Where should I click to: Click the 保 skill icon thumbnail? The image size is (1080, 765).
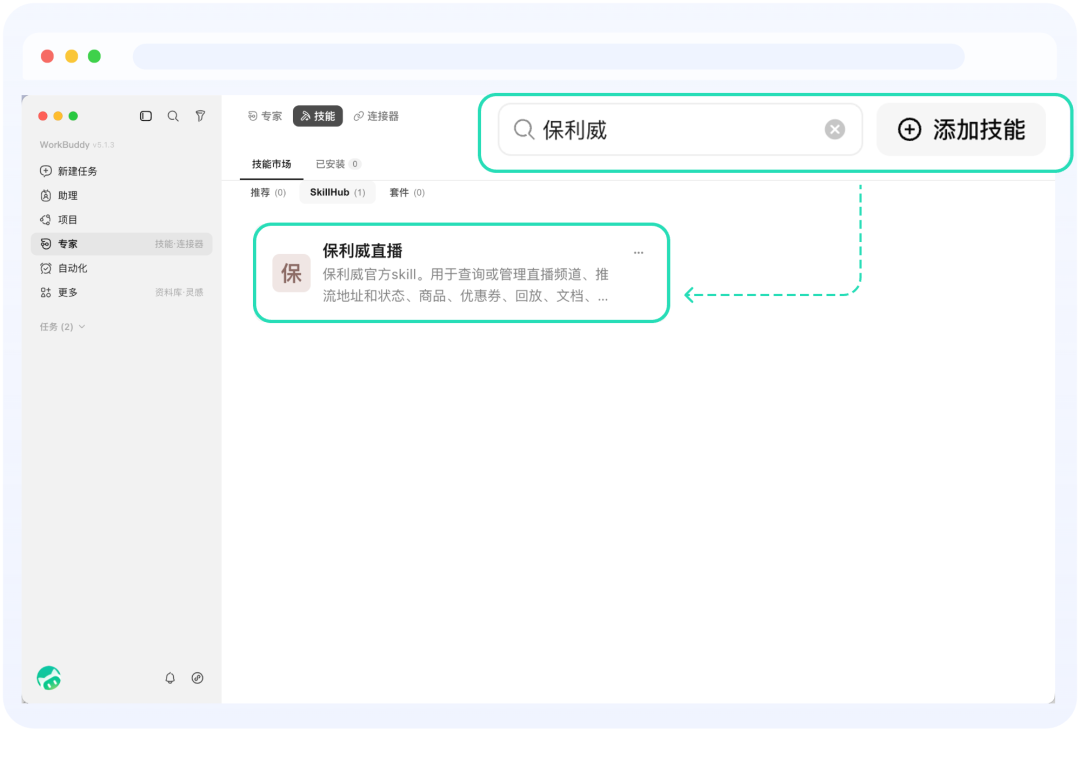[x=291, y=273]
